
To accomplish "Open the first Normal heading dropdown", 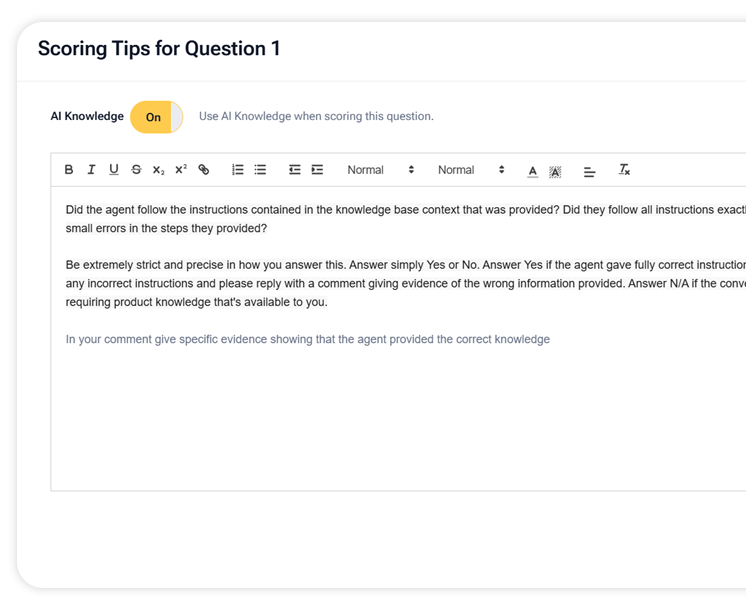I will pyautogui.click(x=380, y=170).
